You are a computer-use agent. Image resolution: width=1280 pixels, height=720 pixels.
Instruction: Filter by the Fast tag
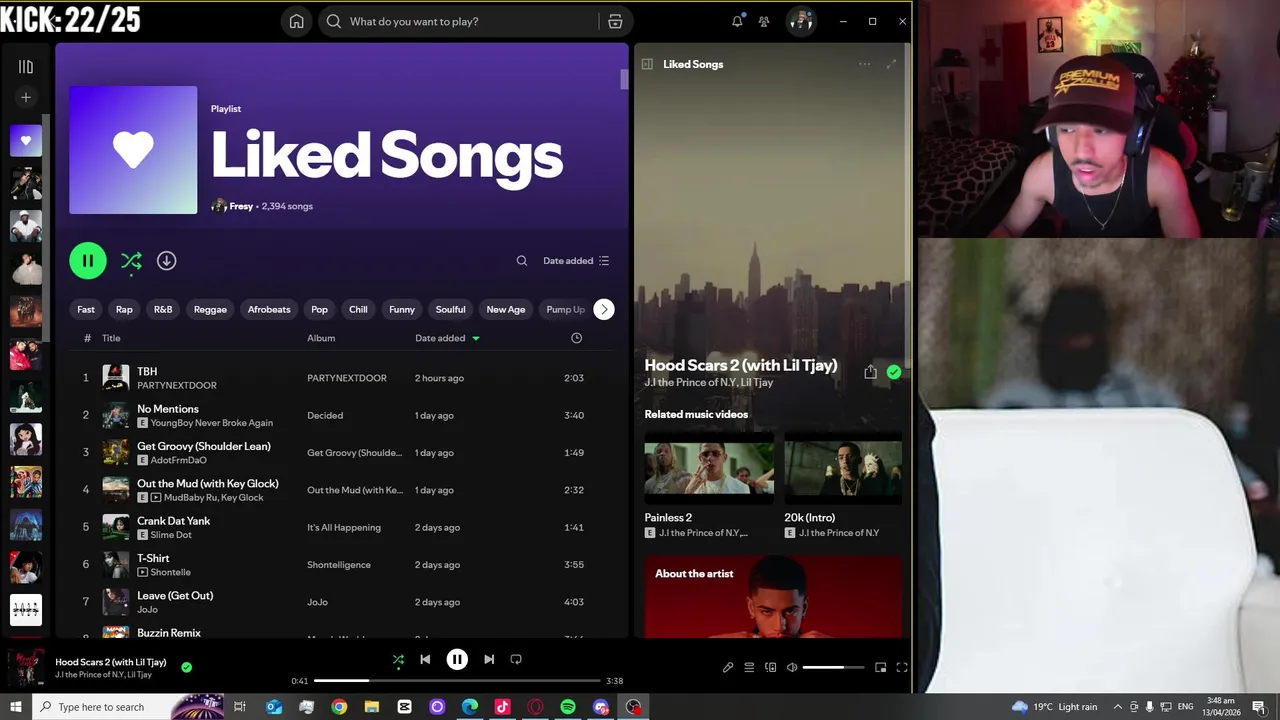[x=86, y=309]
